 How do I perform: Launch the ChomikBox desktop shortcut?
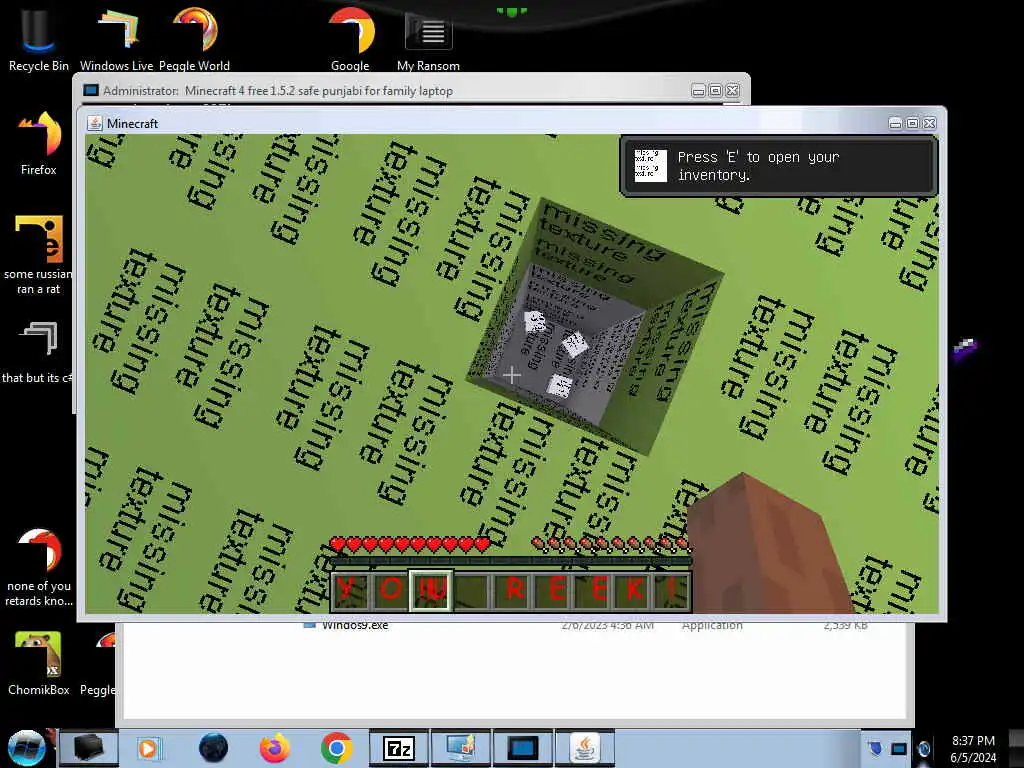[39, 663]
